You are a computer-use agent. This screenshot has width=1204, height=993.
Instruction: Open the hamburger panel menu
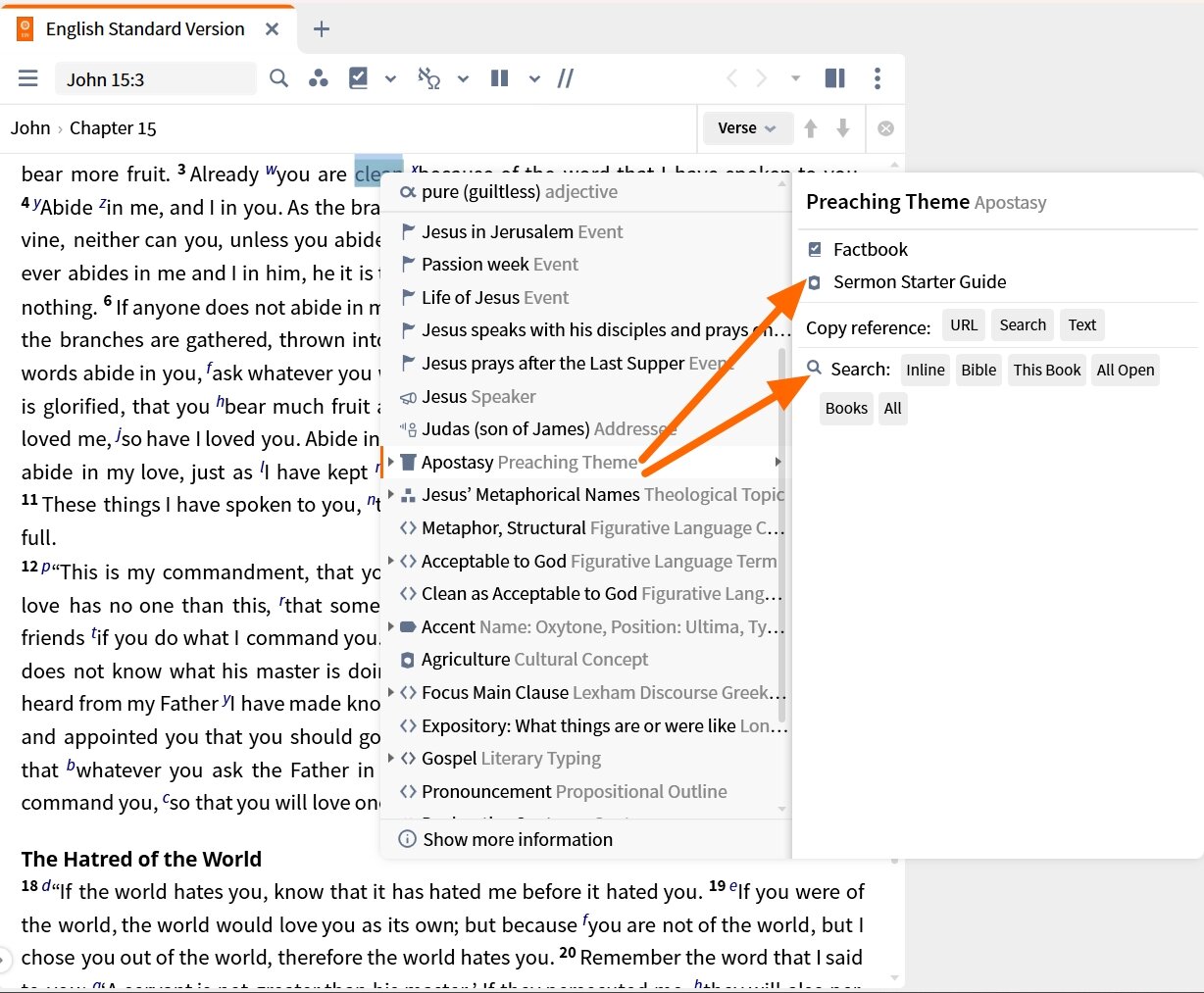28,78
